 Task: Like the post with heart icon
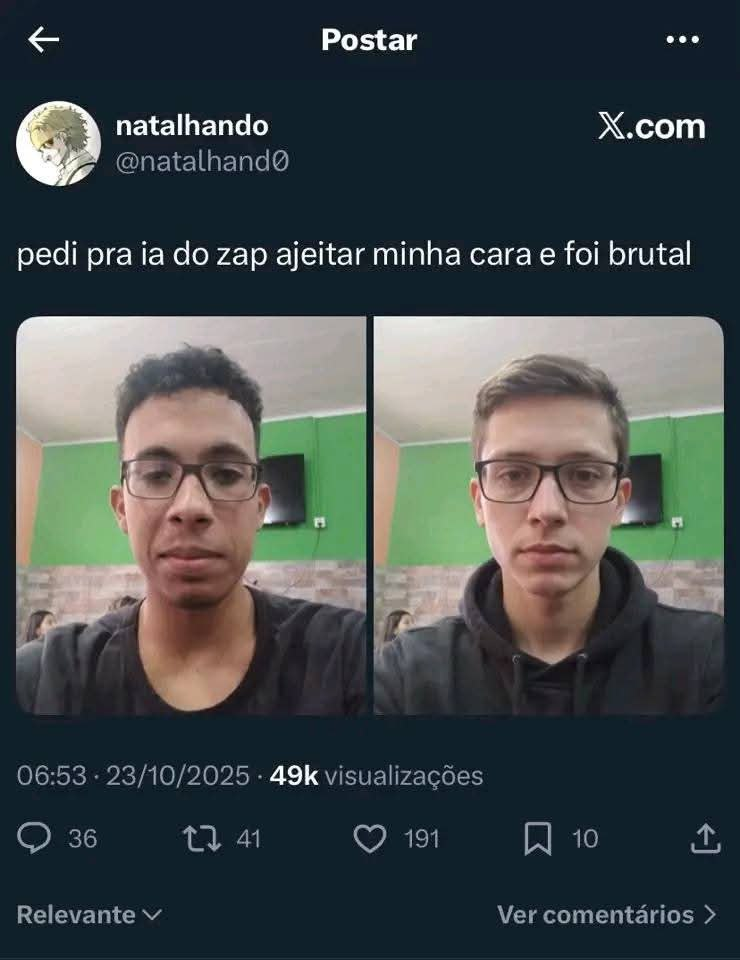tap(370, 839)
